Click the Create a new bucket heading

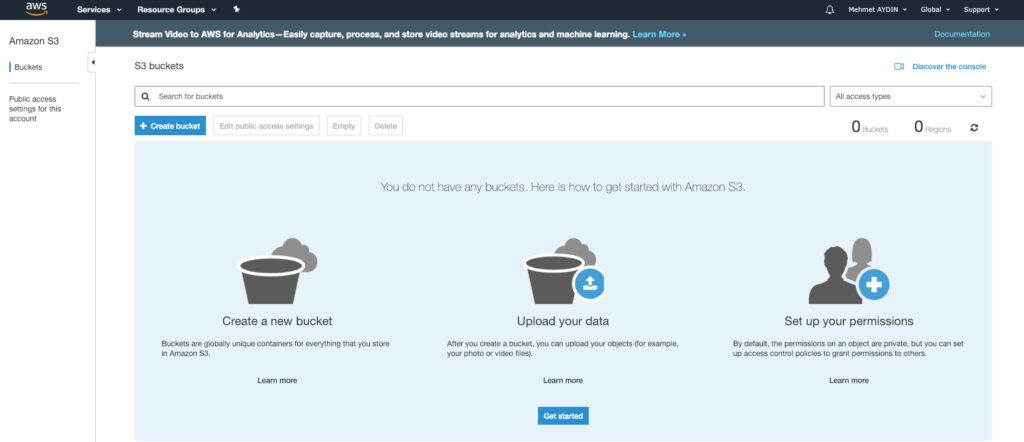click(x=277, y=321)
